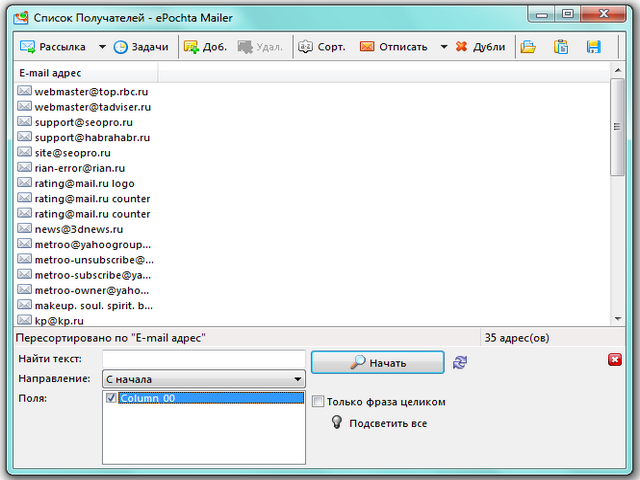The height and width of the screenshot is (480, 640).
Task: Select webmaster@top.rbc.ru row
Action: [x=91, y=92]
